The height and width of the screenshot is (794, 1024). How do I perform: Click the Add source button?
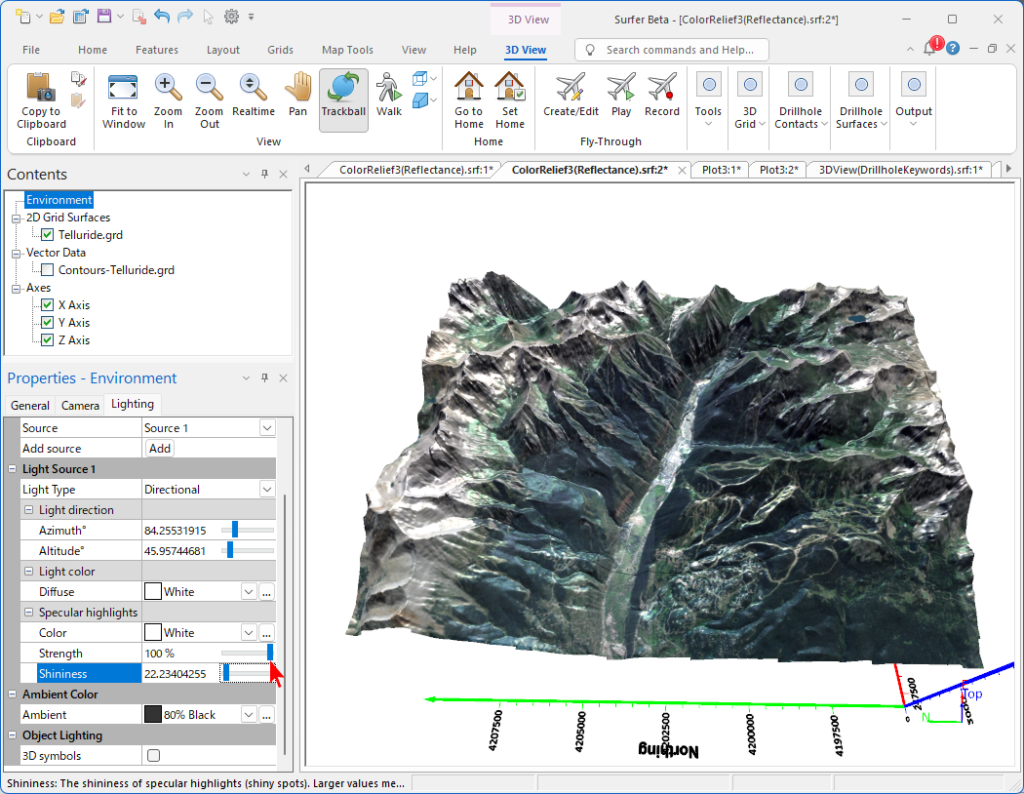click(159, 449)
